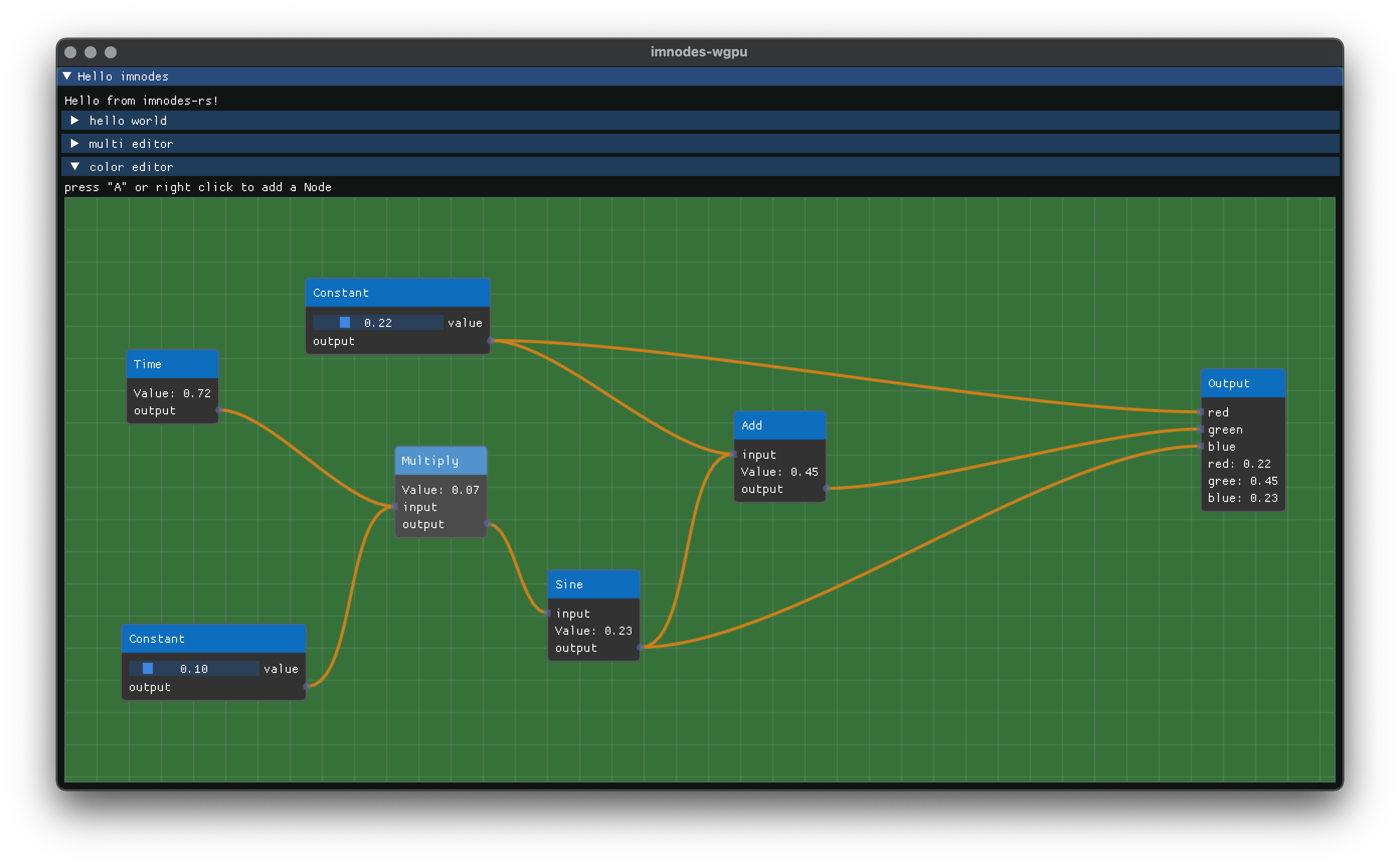Select the Sine node title bar

click(593, 585)
